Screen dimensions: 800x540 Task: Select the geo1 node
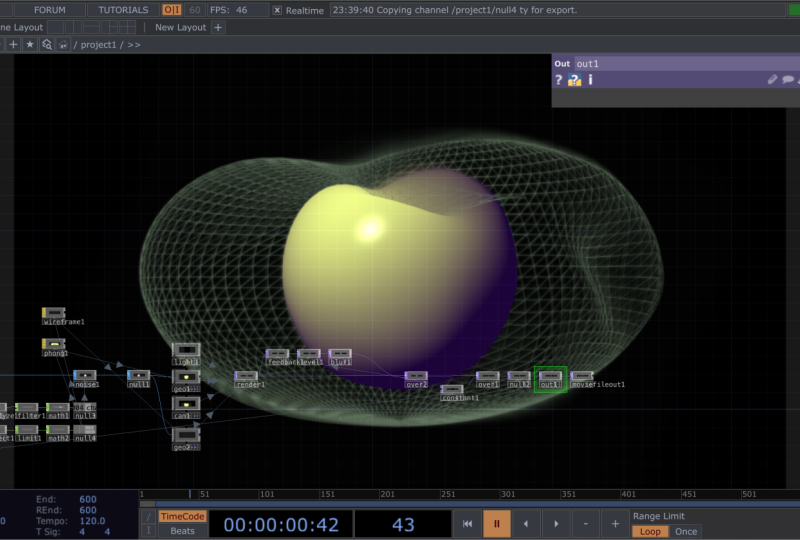click(186, 377)
